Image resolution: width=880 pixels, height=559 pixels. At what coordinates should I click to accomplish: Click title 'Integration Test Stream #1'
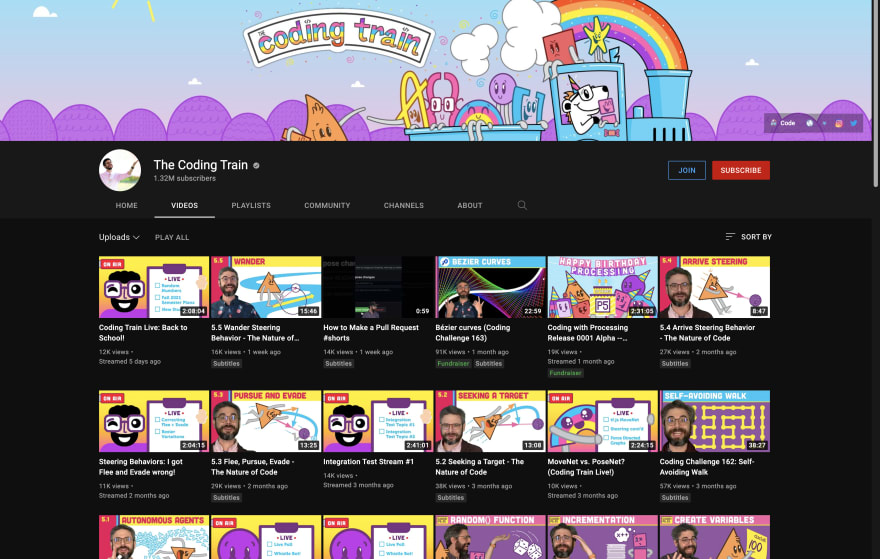369,461
